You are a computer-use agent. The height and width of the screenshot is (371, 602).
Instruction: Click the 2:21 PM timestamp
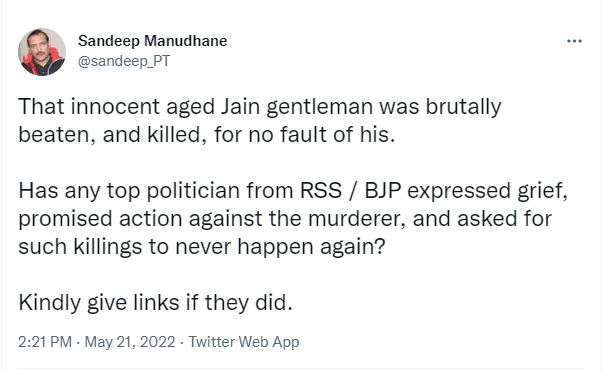[45, 341]
